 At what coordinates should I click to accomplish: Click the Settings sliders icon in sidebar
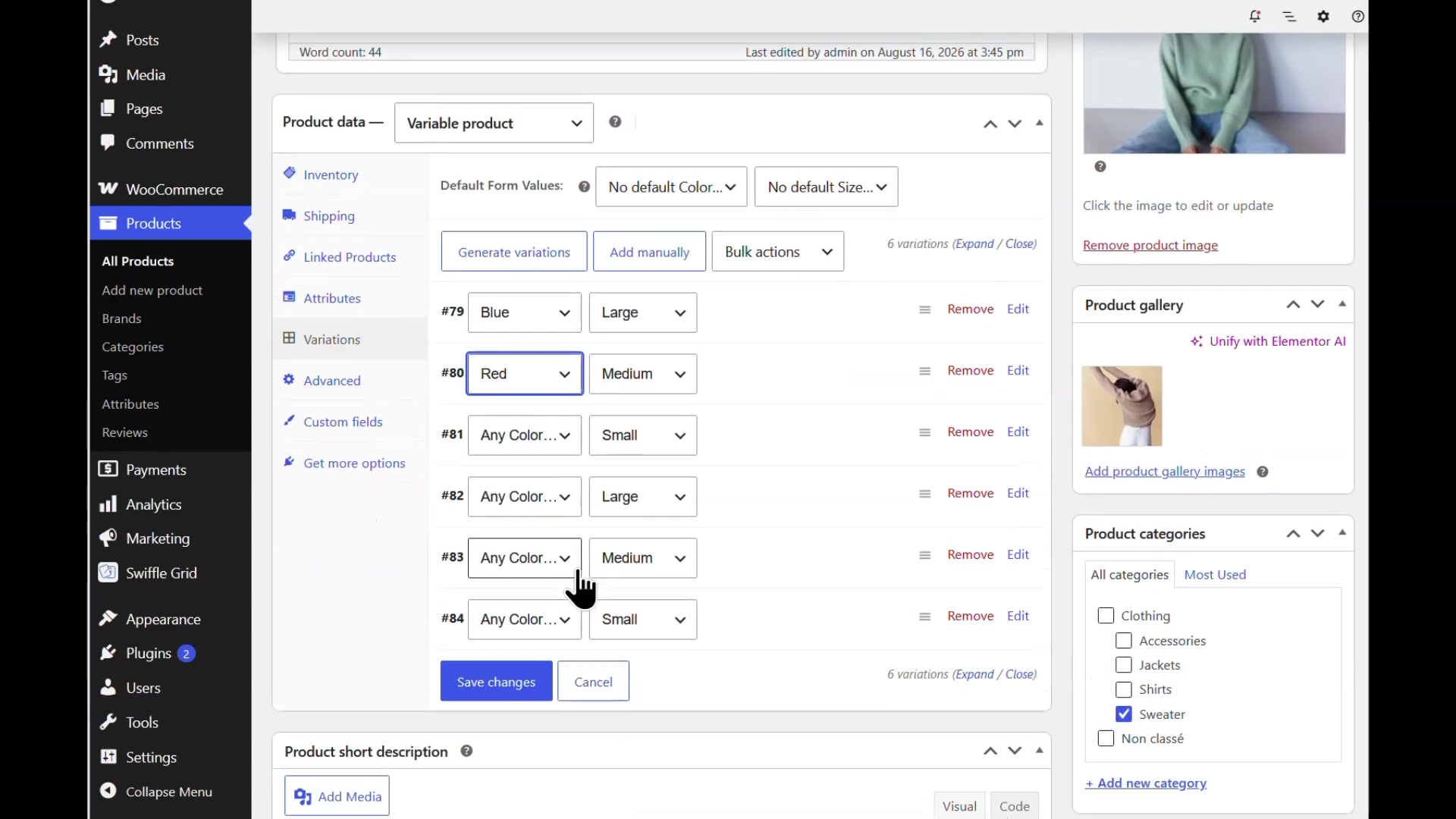108,757
